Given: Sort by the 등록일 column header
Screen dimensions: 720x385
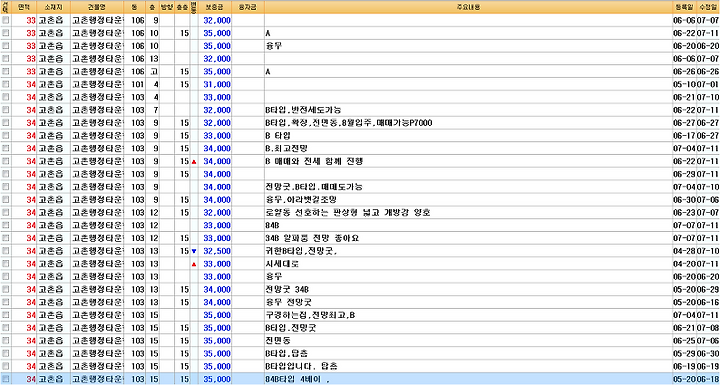Looking at the screenshot, I should [684, 7].
